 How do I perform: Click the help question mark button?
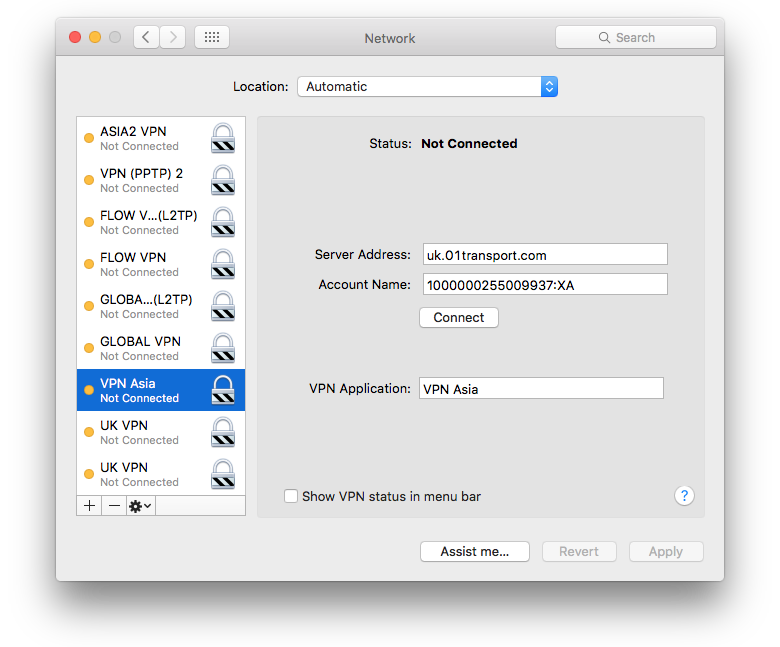684,495
